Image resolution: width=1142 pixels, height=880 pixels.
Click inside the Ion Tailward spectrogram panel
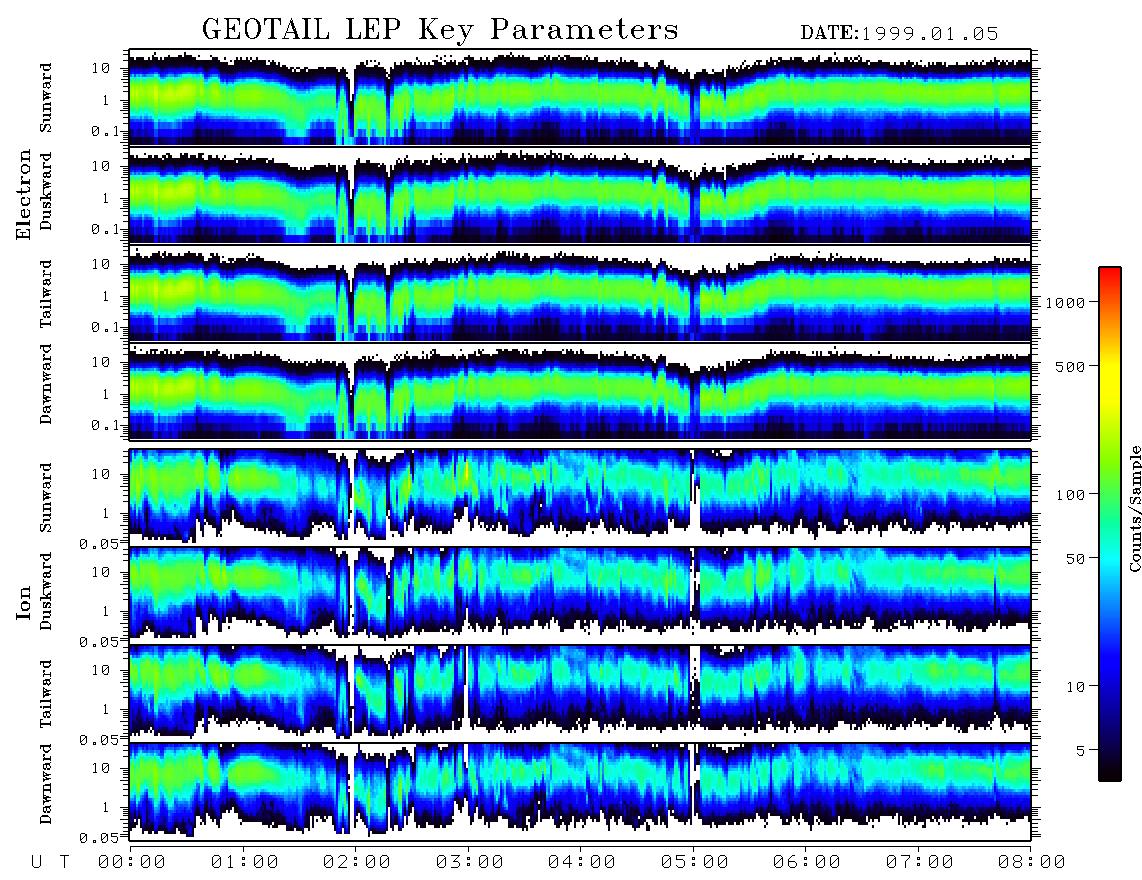580,694
